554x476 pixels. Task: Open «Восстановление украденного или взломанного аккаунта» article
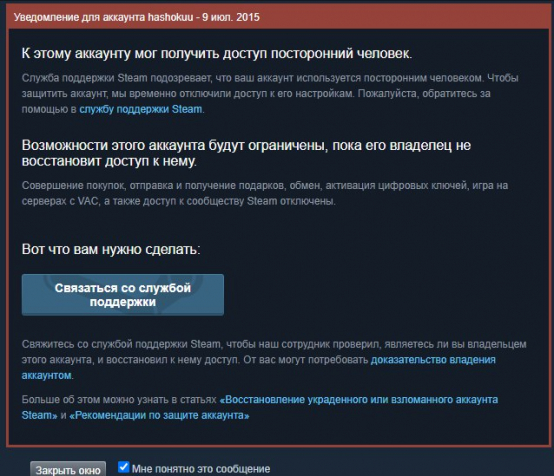pyautogui.click(x=359, y=400)
